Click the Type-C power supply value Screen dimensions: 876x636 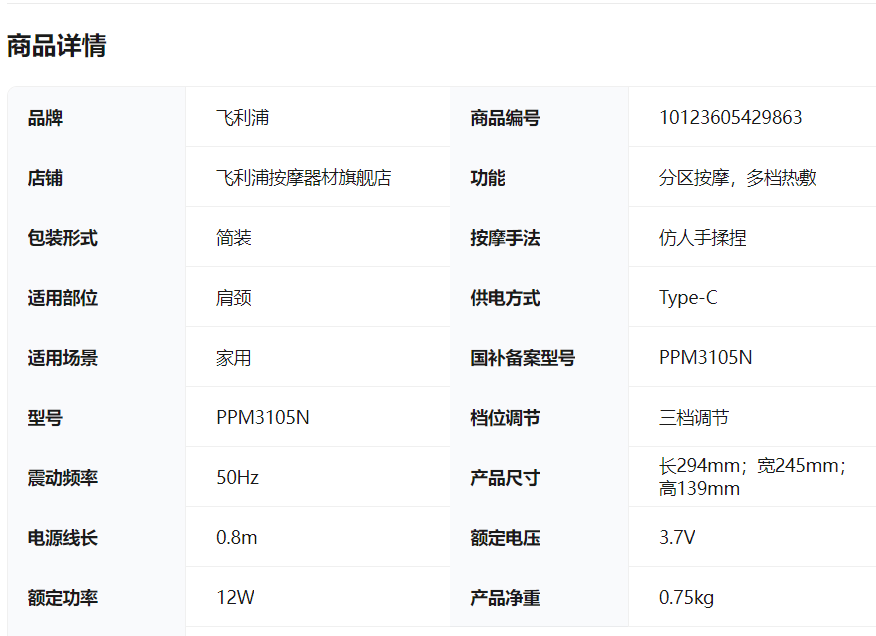pos(687,298)
